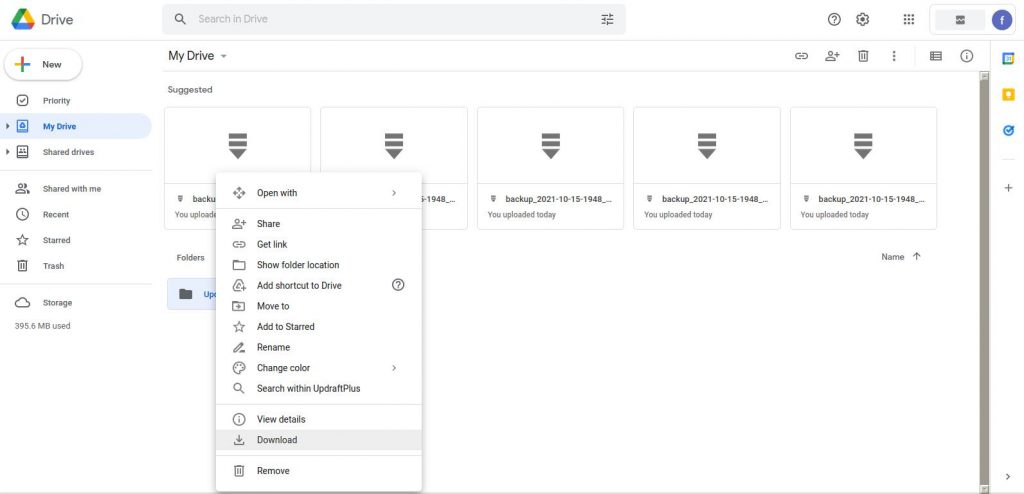The image size is (1024, 494).
Task: Open search options filter icon
Action: (607, 19)
